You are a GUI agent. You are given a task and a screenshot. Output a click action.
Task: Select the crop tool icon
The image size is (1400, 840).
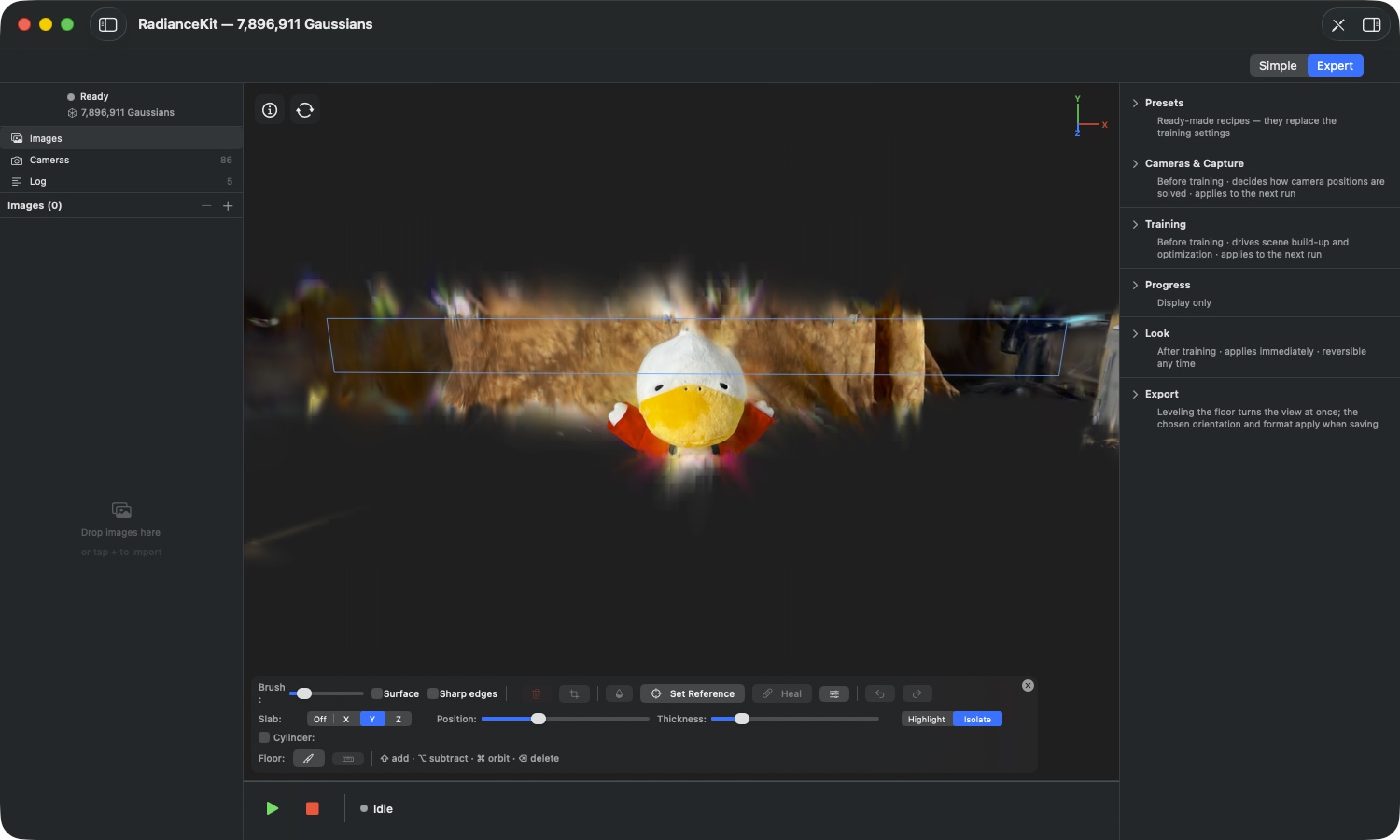click(574, 694)
